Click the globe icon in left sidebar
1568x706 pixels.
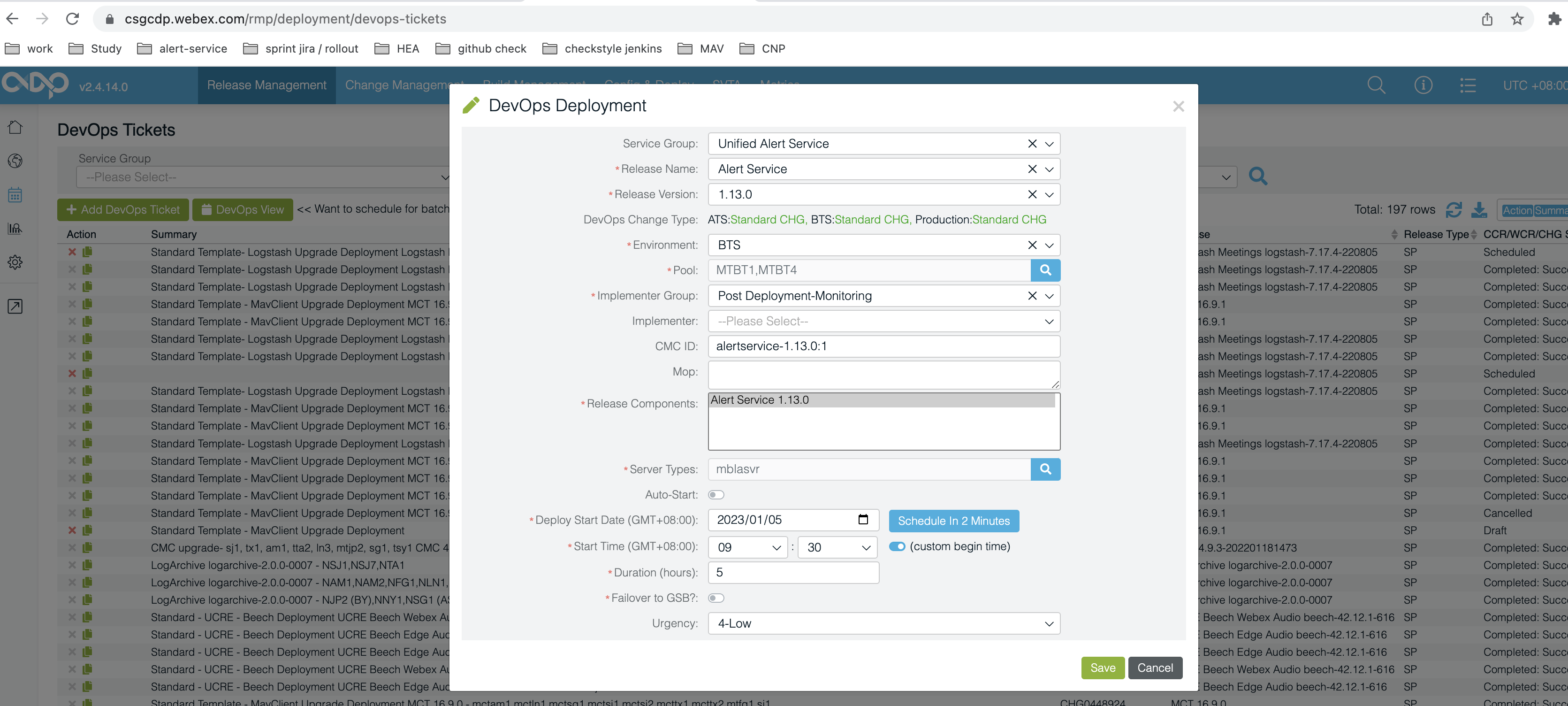pos(15,161)
